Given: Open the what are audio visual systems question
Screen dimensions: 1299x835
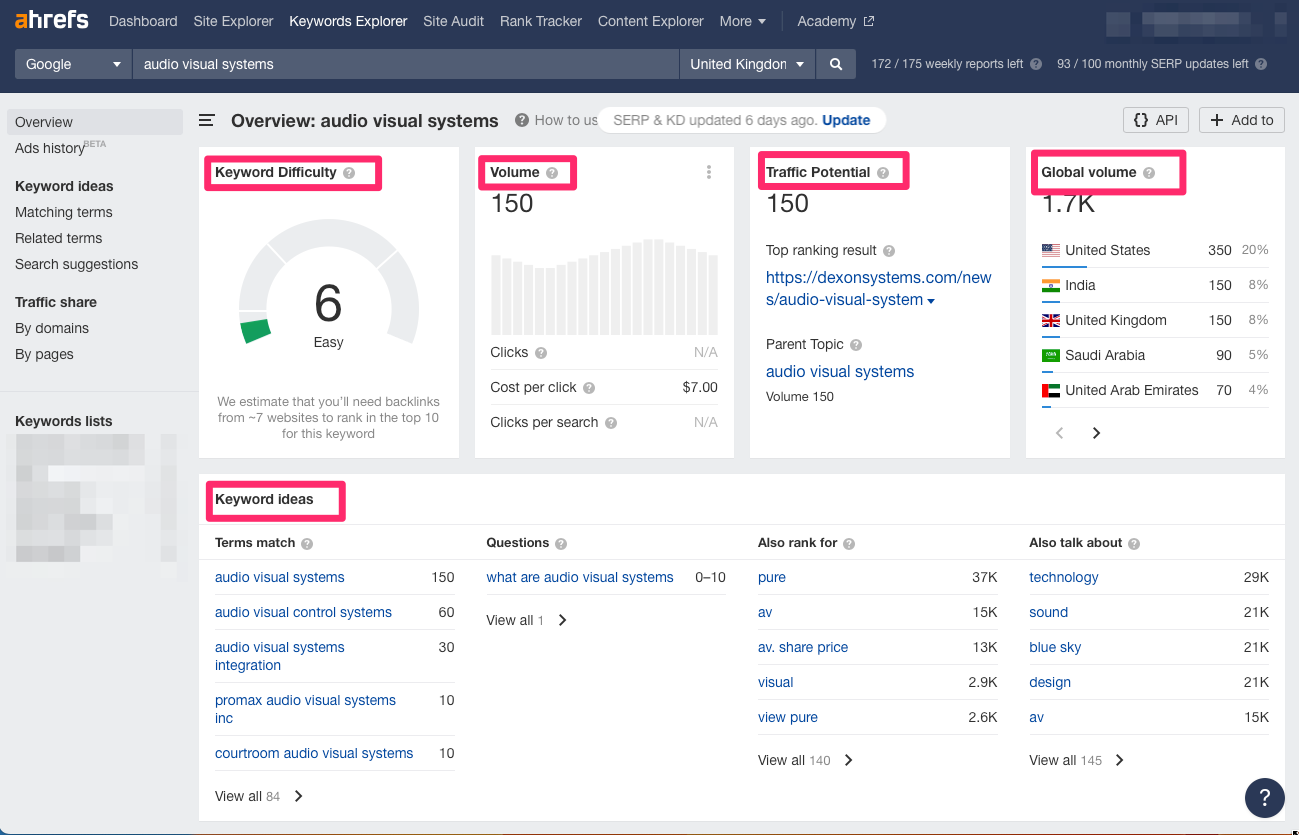Looking at the screenshot, I should tap(580, 577).
